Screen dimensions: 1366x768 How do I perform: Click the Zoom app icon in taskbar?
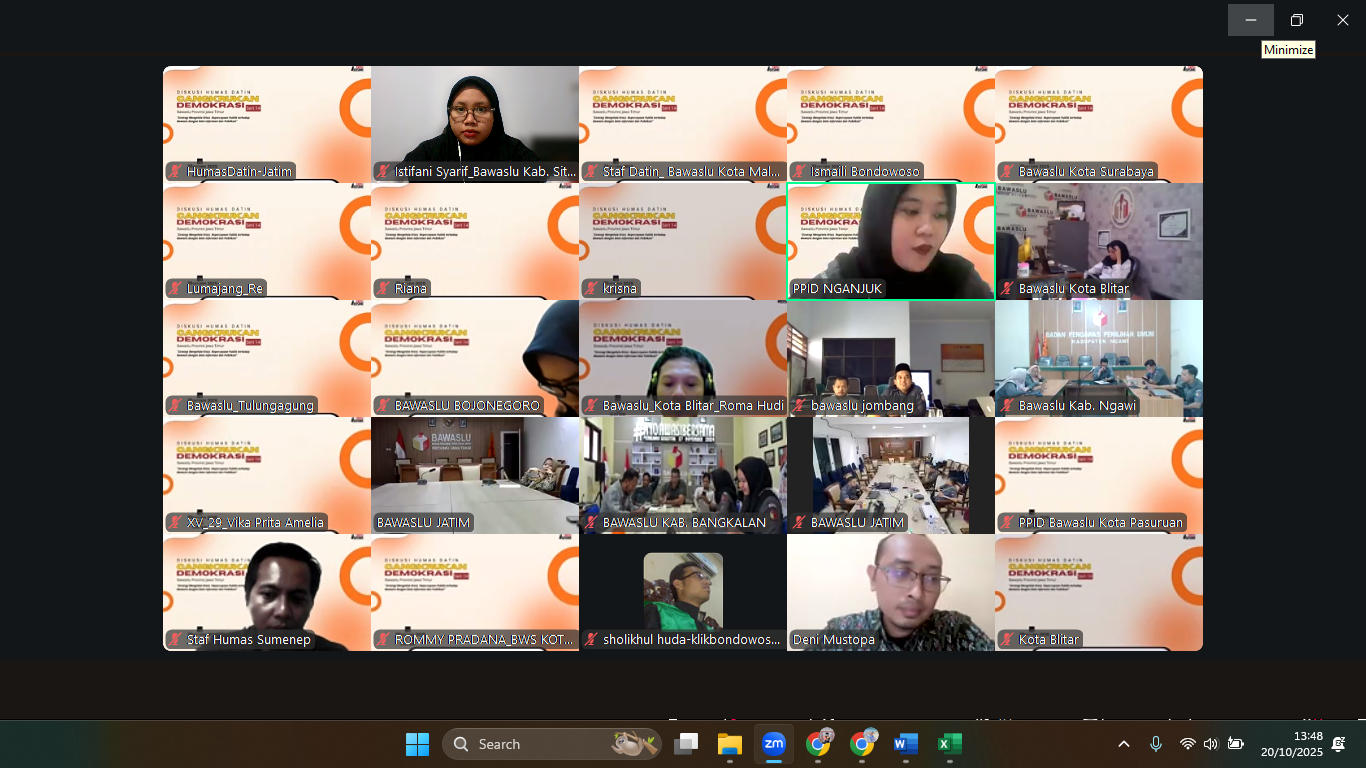point(773,744)
